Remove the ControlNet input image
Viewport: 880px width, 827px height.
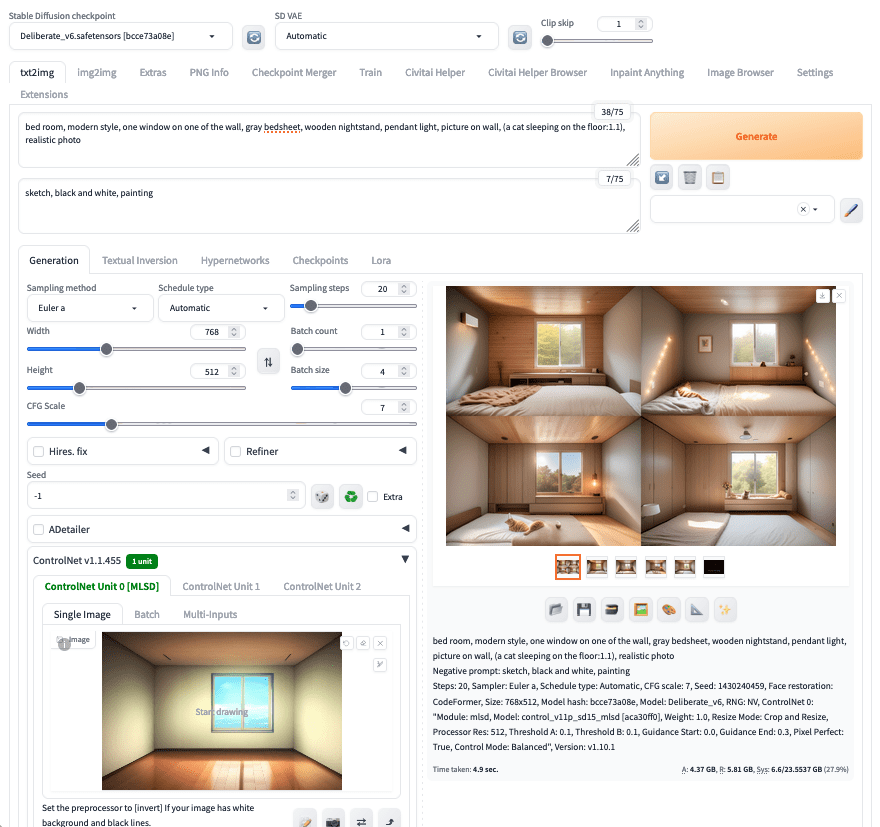click(380, 643)
